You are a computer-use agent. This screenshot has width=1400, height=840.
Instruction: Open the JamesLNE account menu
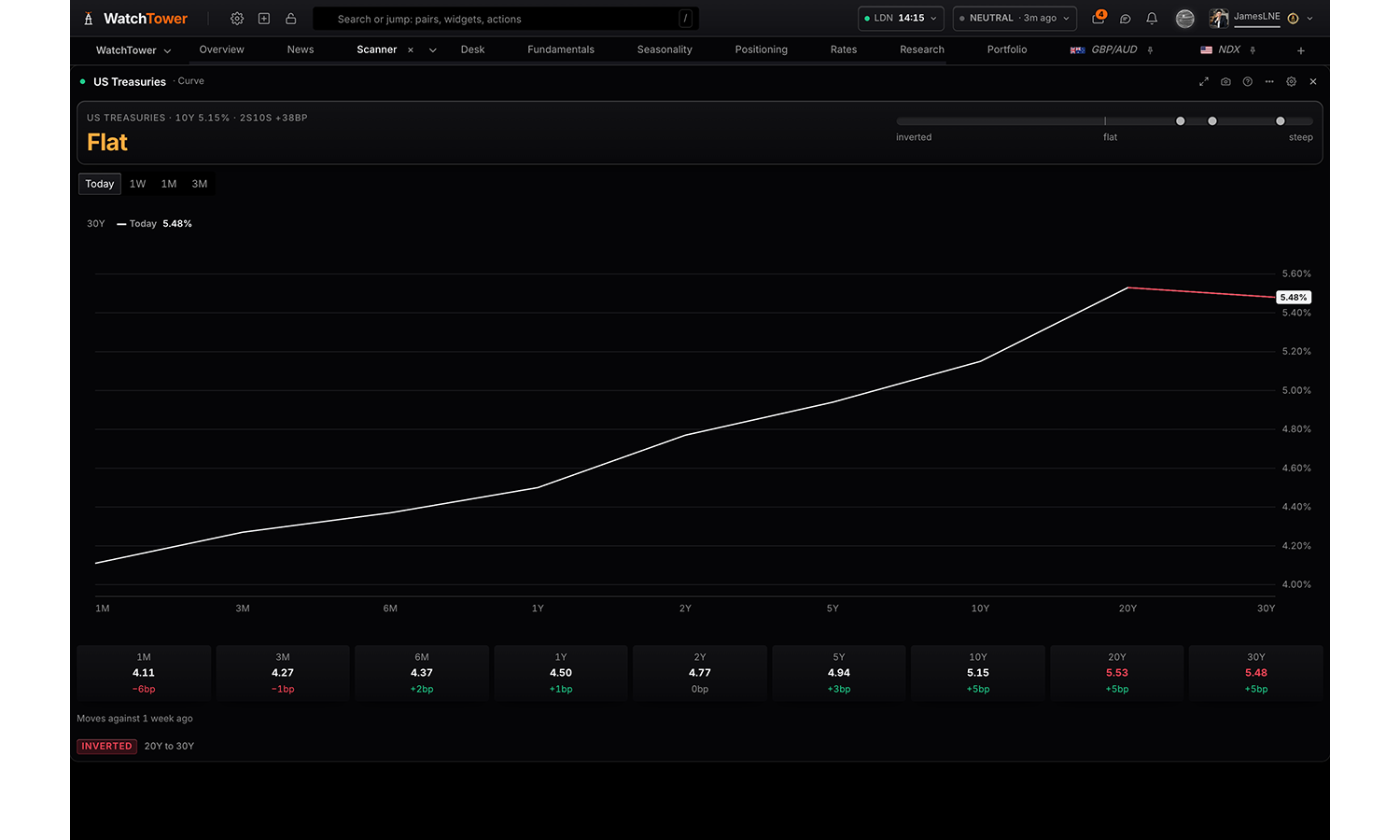(x=1262, y=19)
